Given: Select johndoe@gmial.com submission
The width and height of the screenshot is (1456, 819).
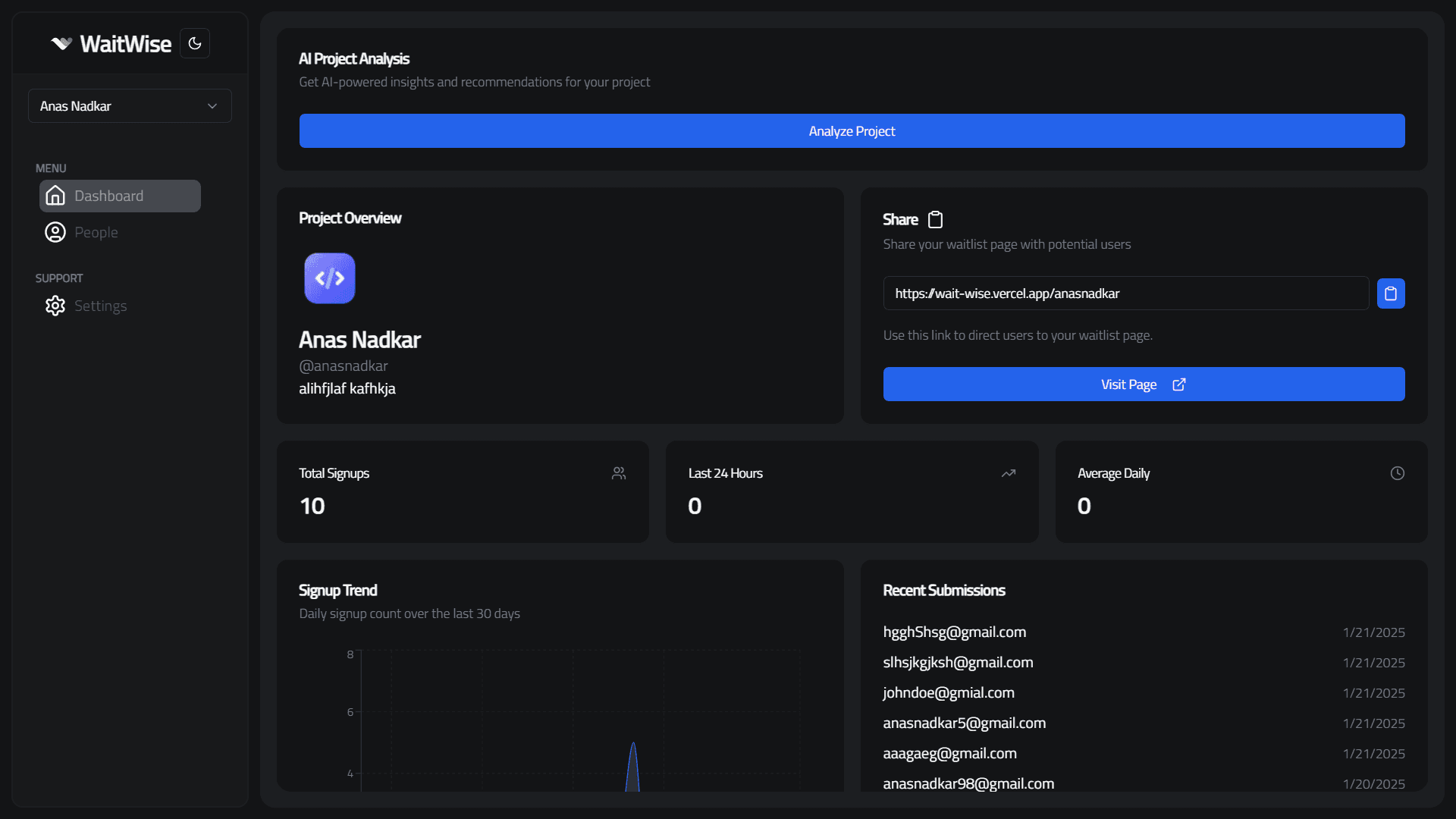Looking at the screenshot, I should click(949, 692).
